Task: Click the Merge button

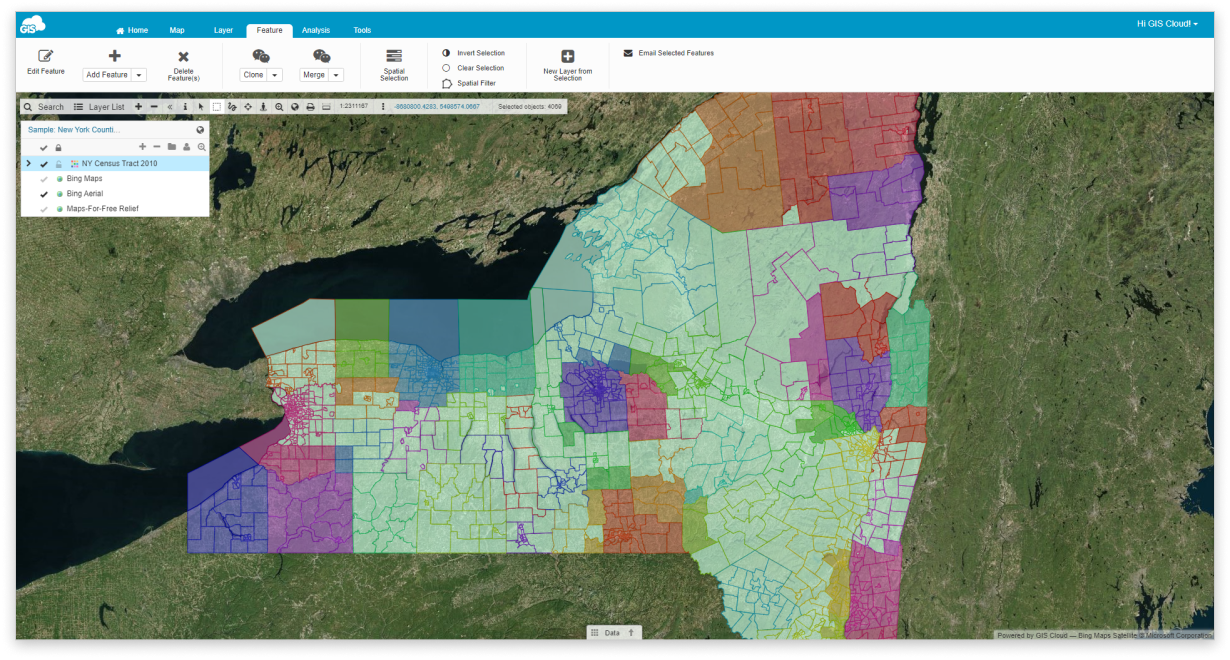Action: pos(314,75)
